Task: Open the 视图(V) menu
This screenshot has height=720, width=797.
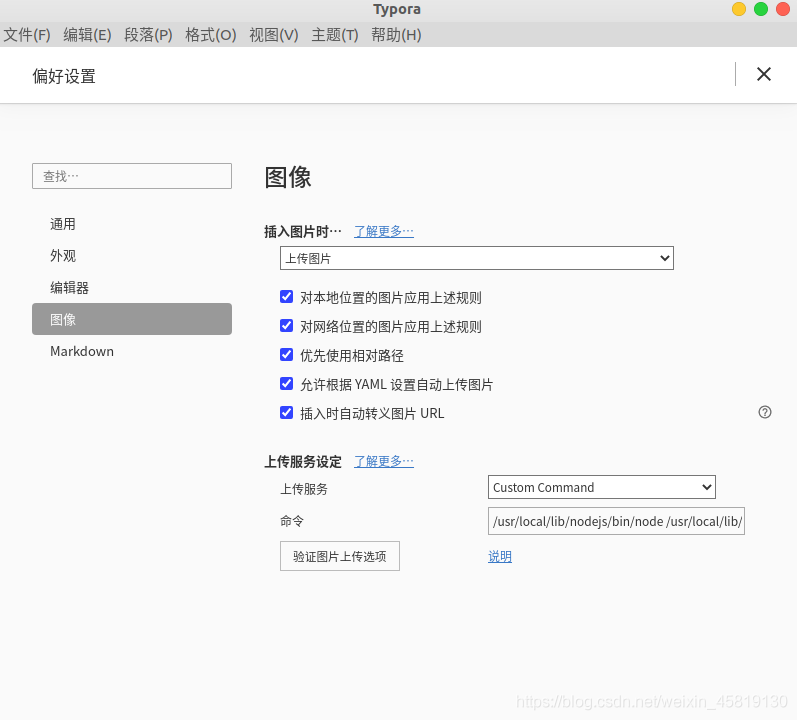Action: [273, 35]
